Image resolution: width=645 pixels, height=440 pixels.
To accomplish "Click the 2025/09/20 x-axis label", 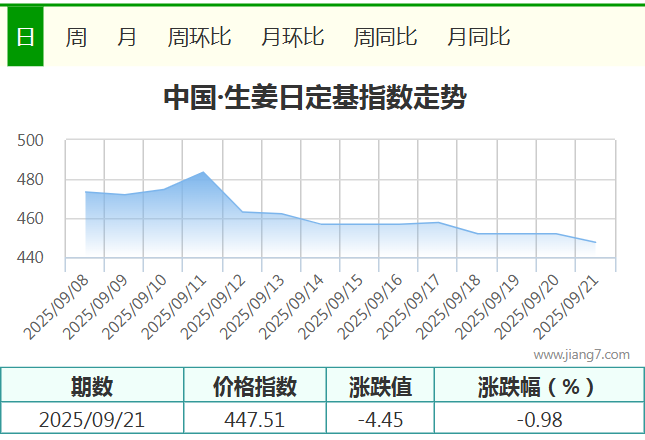I will coord(526,307).
